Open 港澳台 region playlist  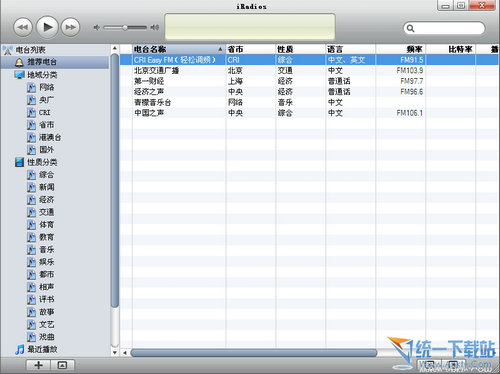pyautogui.click(x=50, y=137)
